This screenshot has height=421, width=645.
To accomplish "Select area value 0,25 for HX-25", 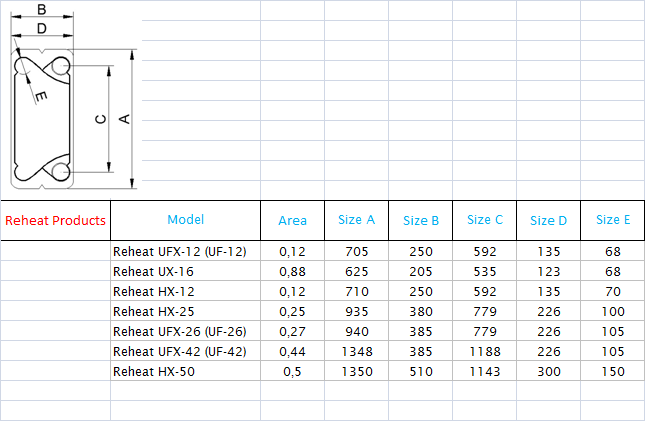I will (x=292, y=312).
